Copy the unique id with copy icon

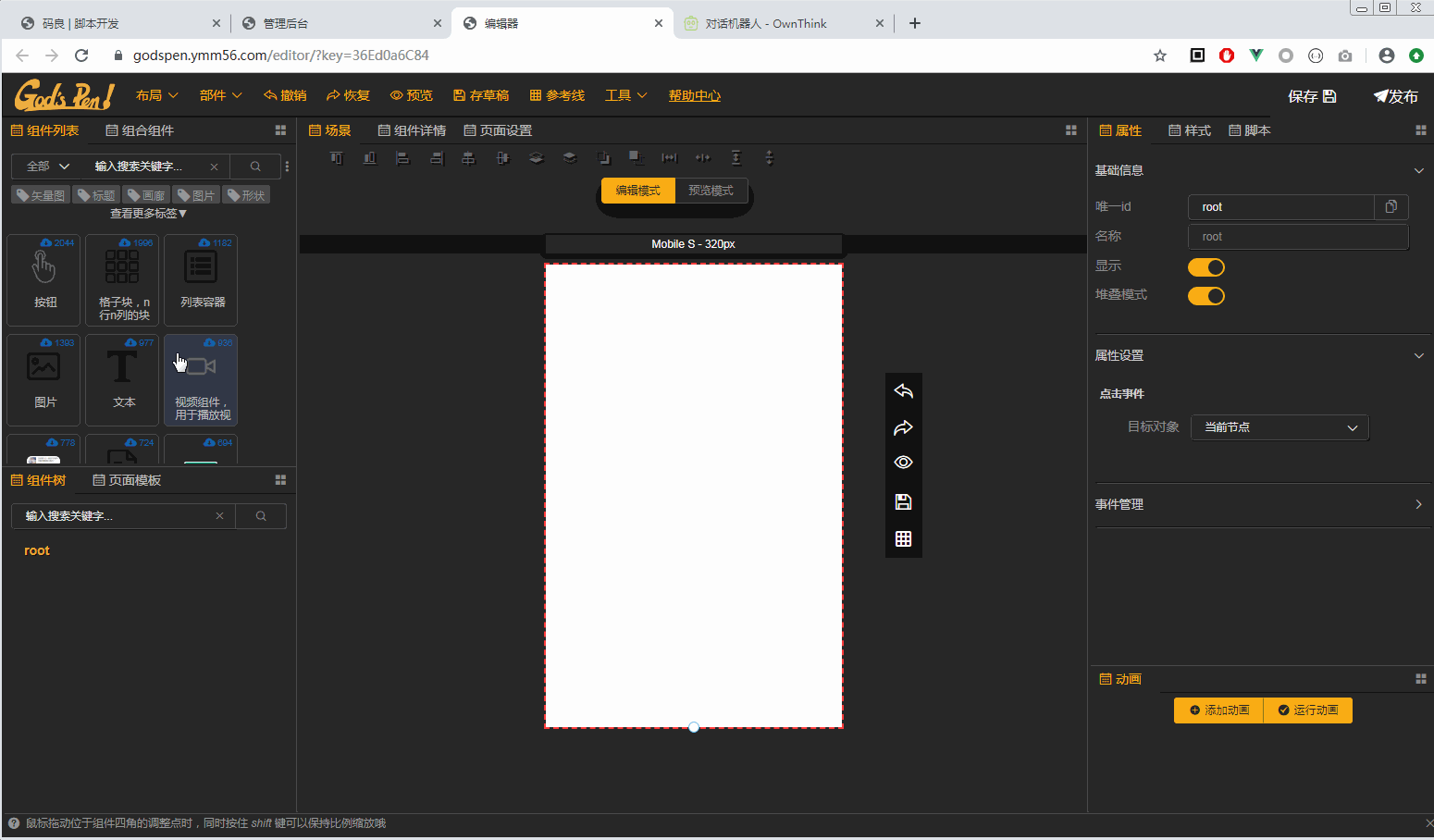pyautogui.click(x=1391, y=207)
